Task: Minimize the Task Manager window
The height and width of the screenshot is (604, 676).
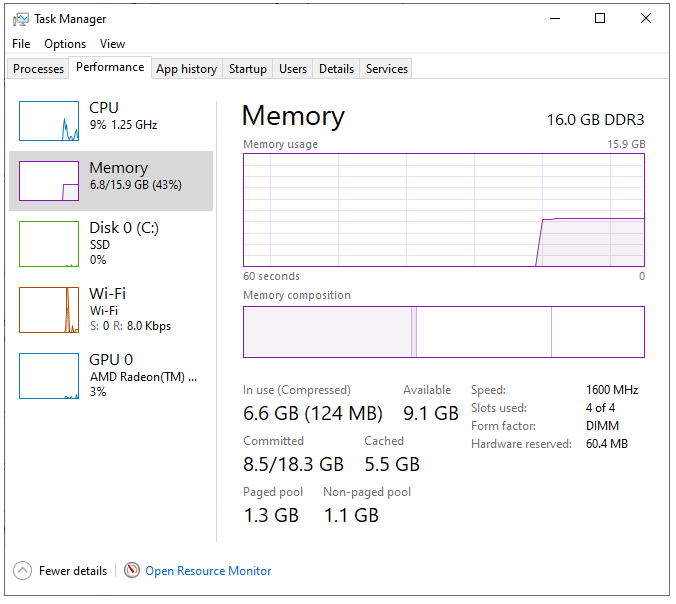Action: click(555, 18)
